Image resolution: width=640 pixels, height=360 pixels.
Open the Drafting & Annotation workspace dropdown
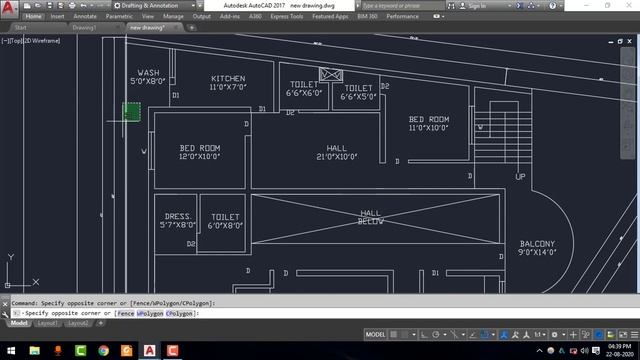coord(154,6)
